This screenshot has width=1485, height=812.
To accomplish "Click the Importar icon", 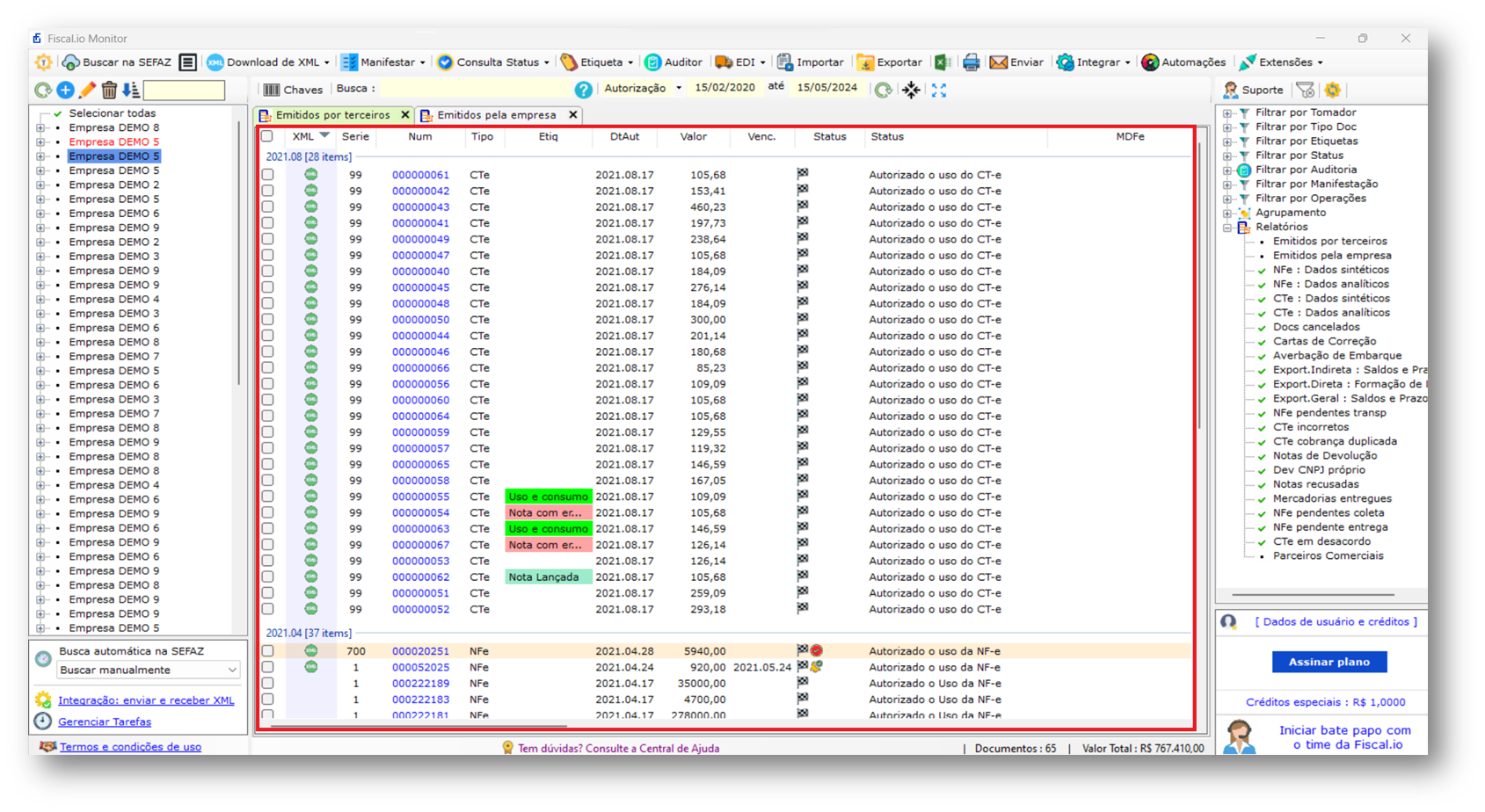I will (x=784, y=62).
